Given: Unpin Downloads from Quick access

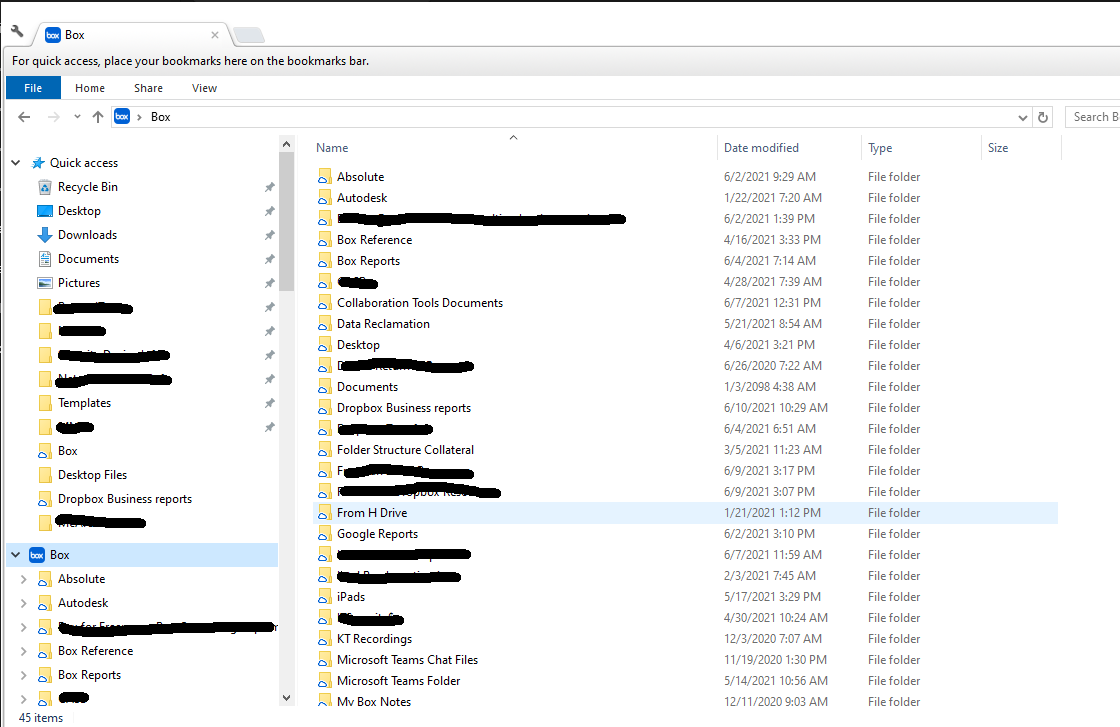Looking at the screenshot, I should click(x=269, y=234).
